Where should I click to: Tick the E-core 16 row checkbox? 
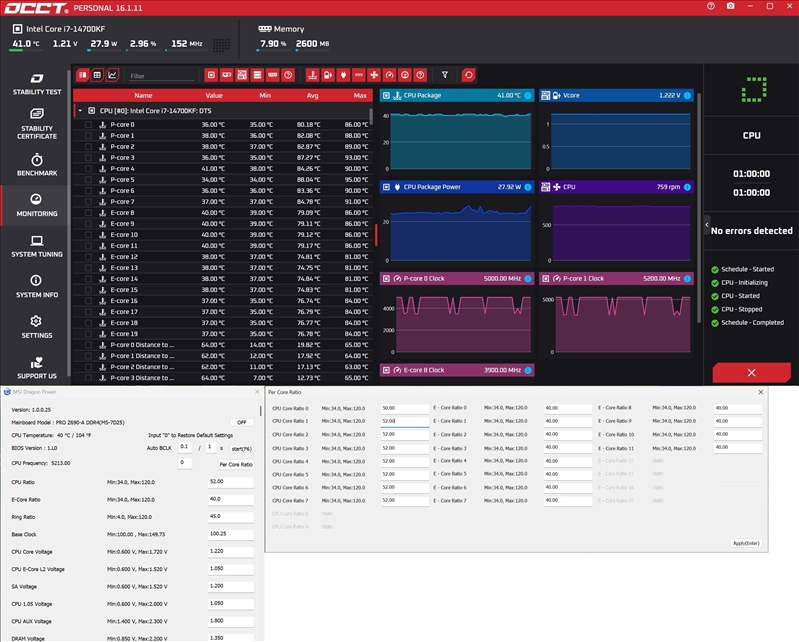pyautogui.click(x=89, y=301)
